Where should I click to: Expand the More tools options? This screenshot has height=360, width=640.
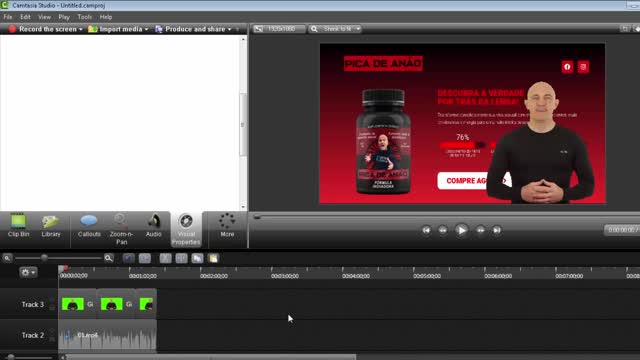click(x=227, y=225)
